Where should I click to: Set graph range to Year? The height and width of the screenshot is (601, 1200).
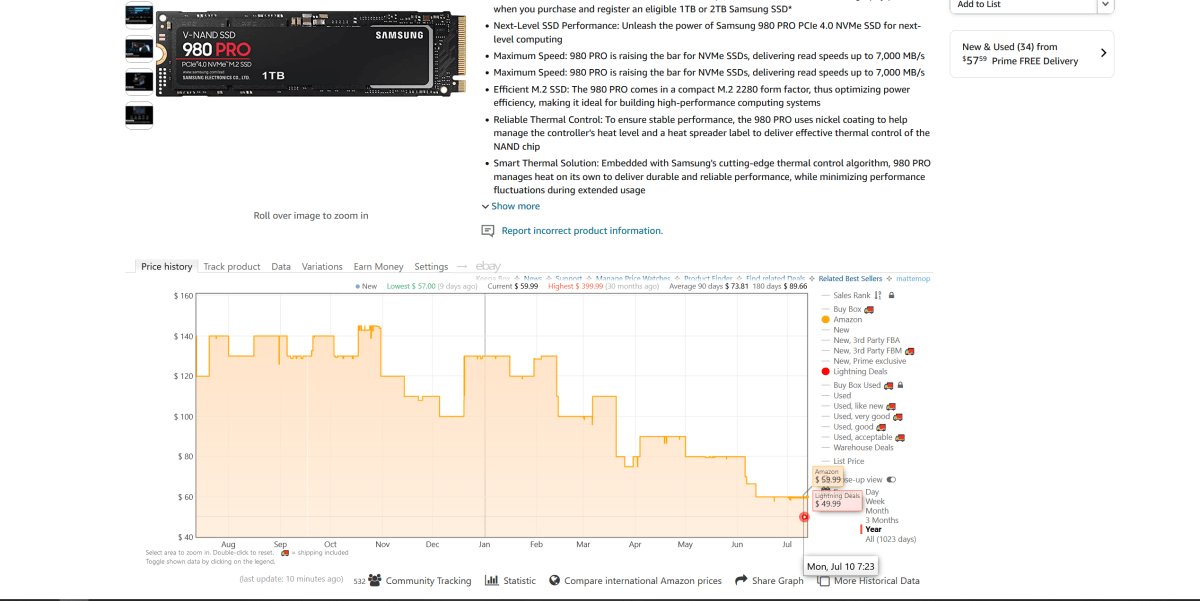[x=873, y=529]
